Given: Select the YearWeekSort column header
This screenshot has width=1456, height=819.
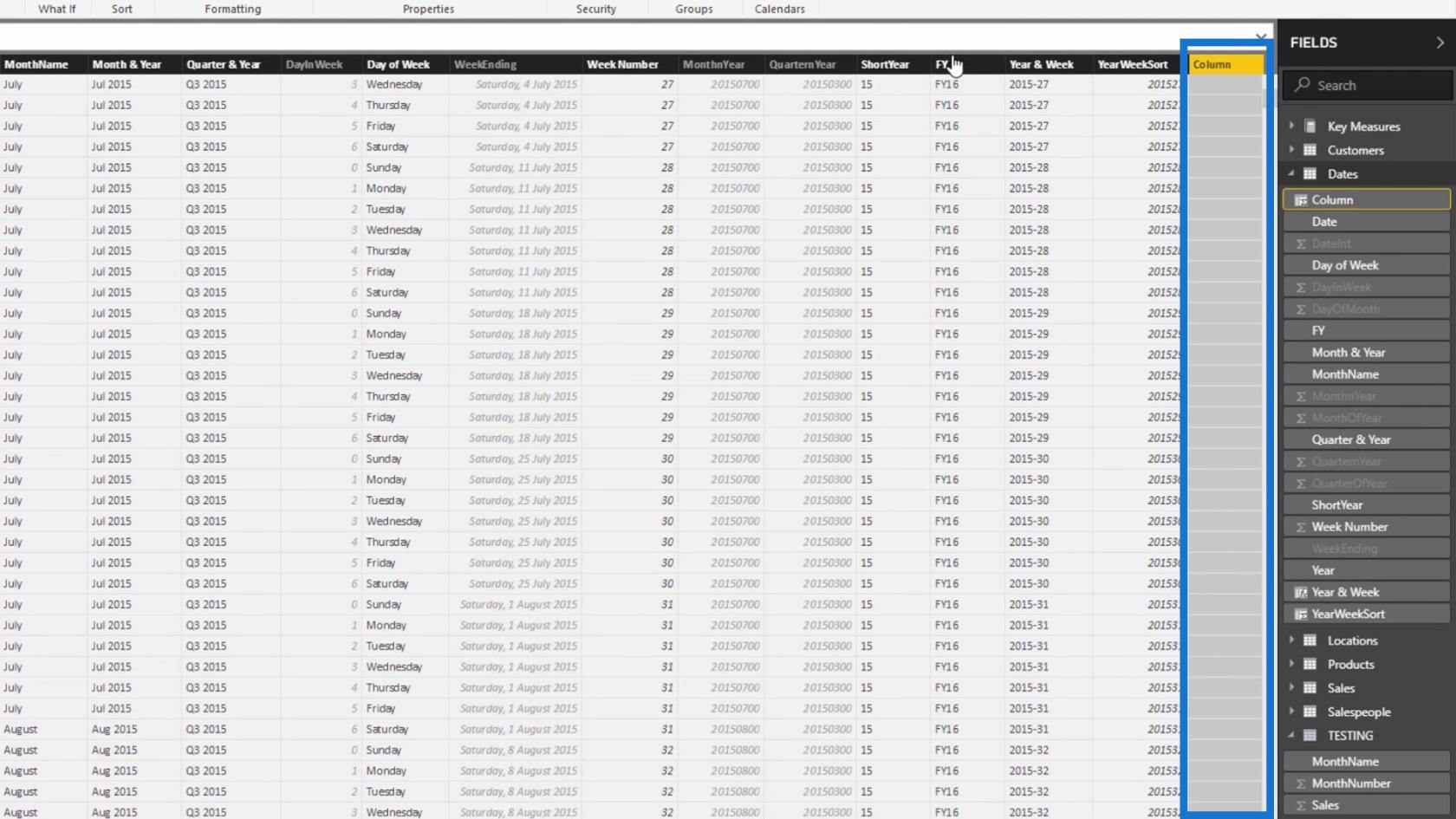Looking at the screenshot, I should (1136, 64).
